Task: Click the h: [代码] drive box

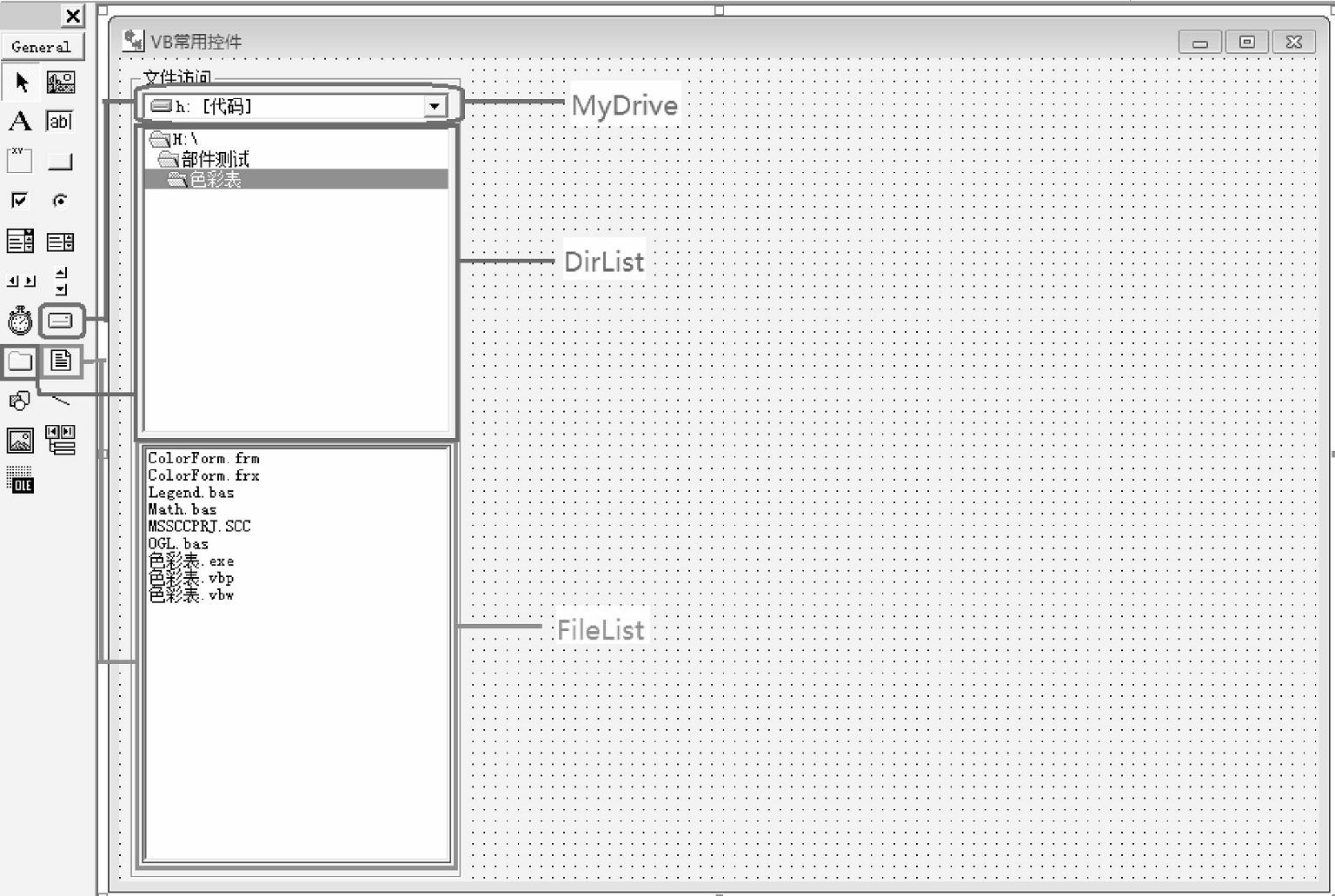Action: 296,106
